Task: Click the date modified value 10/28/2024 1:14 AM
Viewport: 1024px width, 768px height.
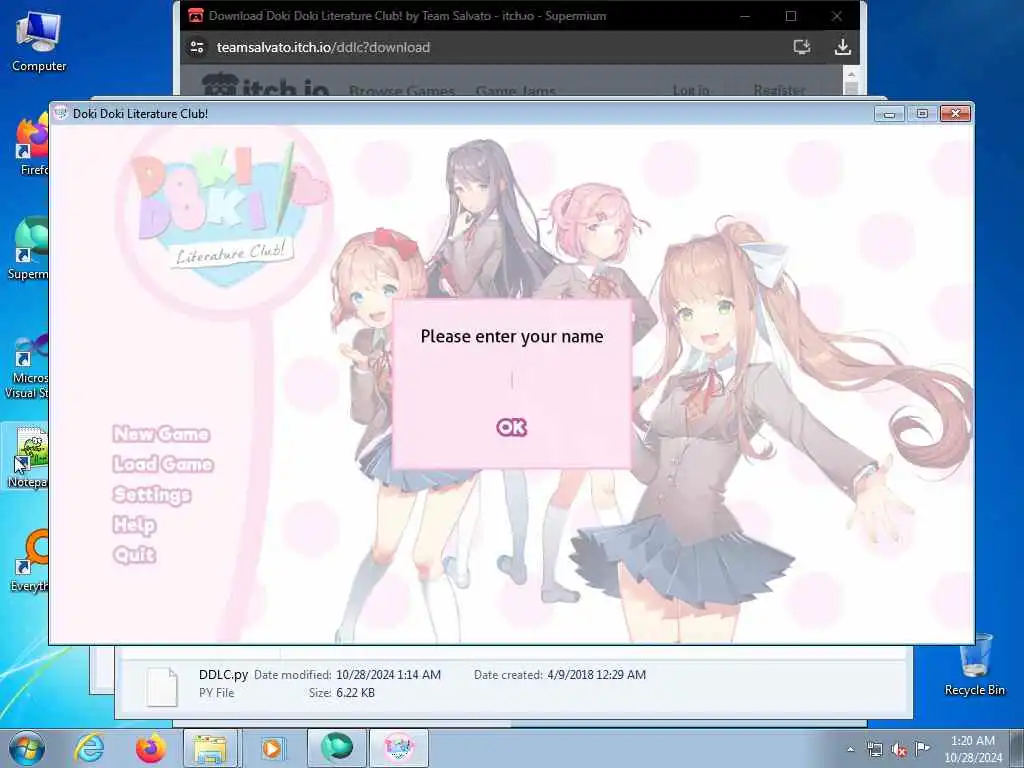Action: 389,675
